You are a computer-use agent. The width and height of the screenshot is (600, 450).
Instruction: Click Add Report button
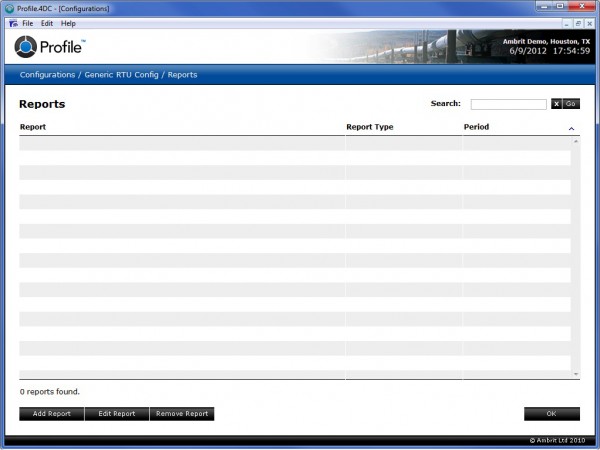point(52,414)
